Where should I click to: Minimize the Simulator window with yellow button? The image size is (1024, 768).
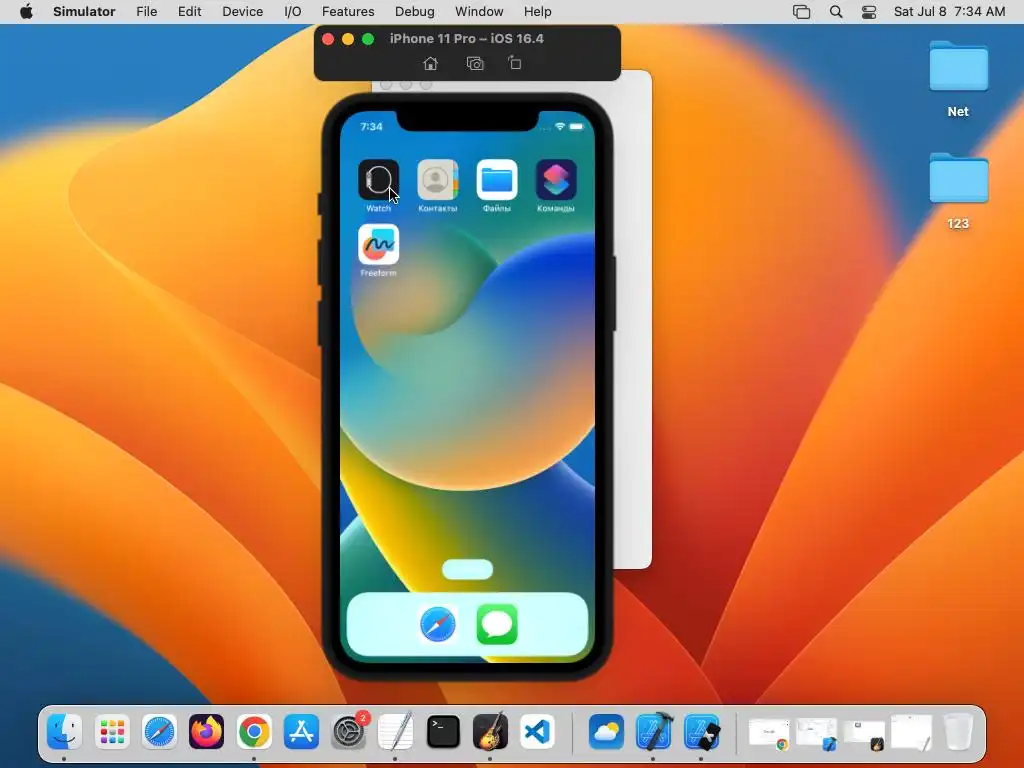click(x=348, y=39)
